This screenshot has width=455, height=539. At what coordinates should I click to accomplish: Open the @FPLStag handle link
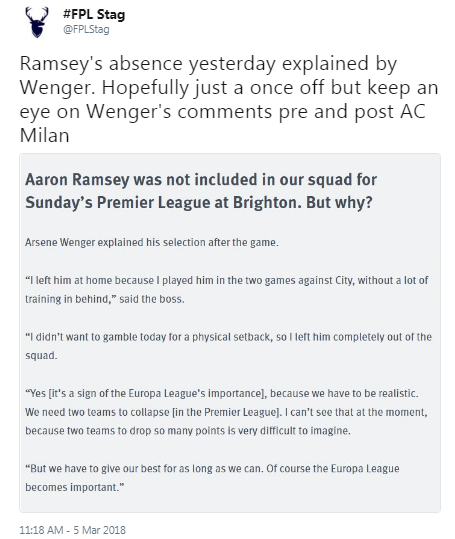86,30
